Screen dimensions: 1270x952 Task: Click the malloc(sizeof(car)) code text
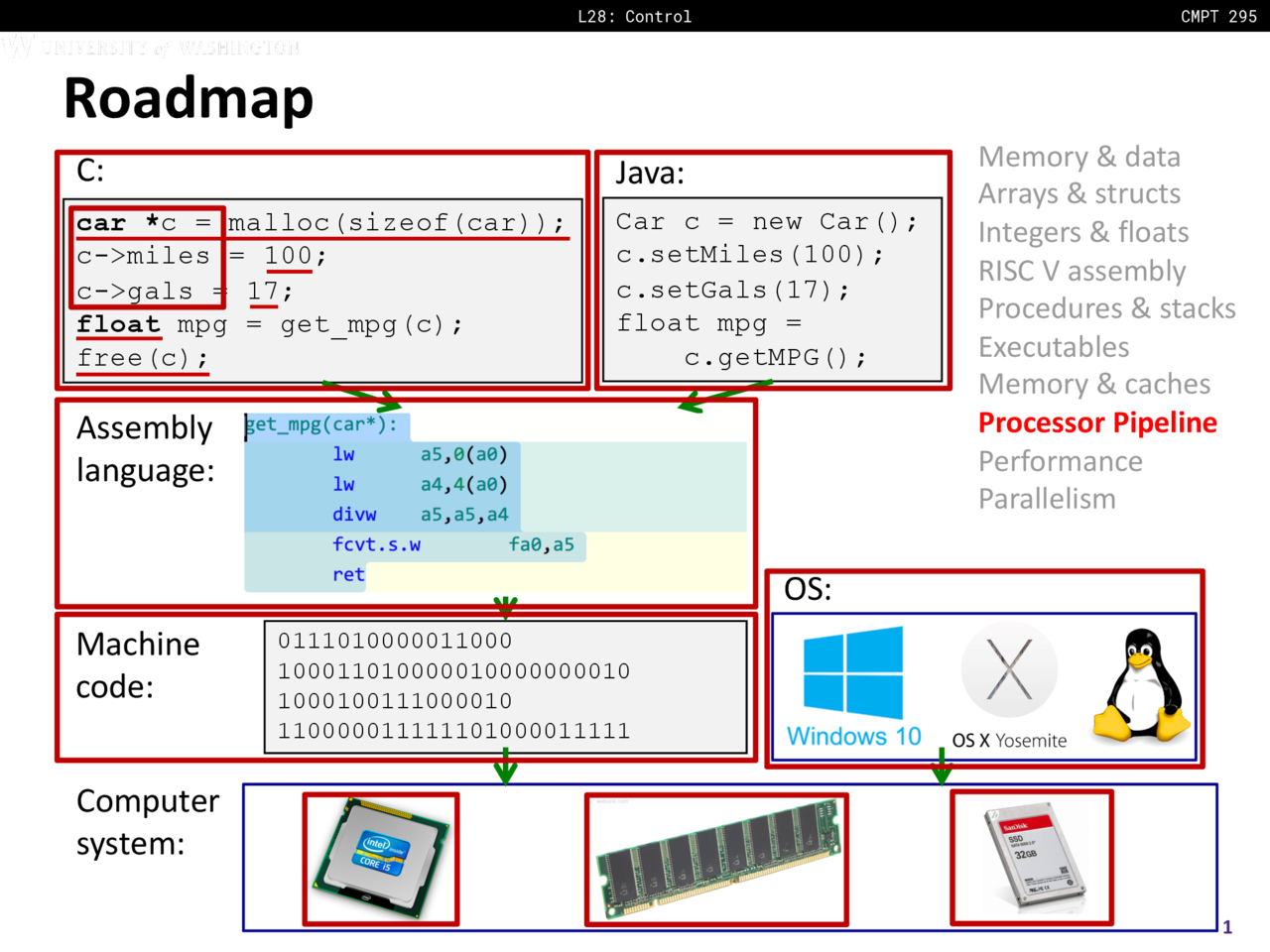(x=396, y=223)
